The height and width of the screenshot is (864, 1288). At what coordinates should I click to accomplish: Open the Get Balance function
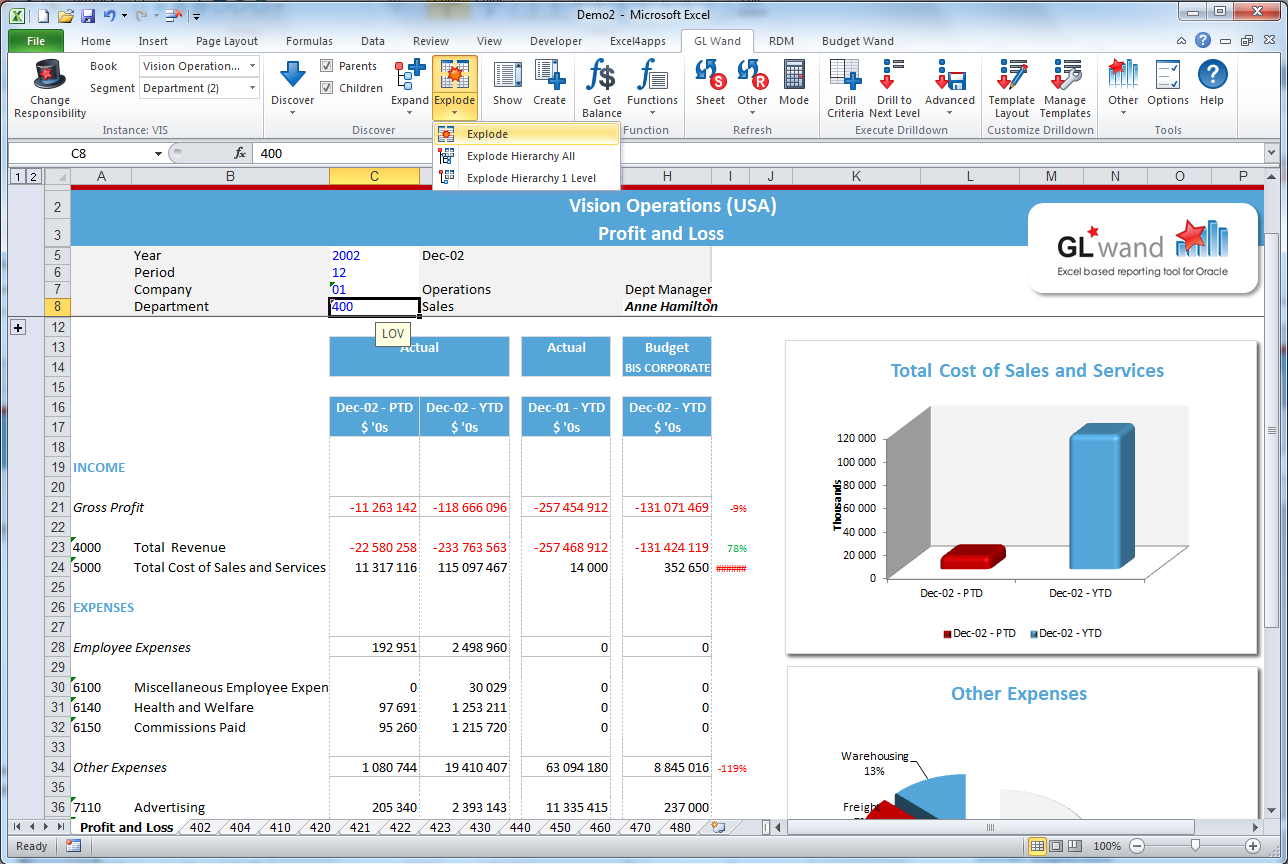pyautogui.click(x=602, y=87)
